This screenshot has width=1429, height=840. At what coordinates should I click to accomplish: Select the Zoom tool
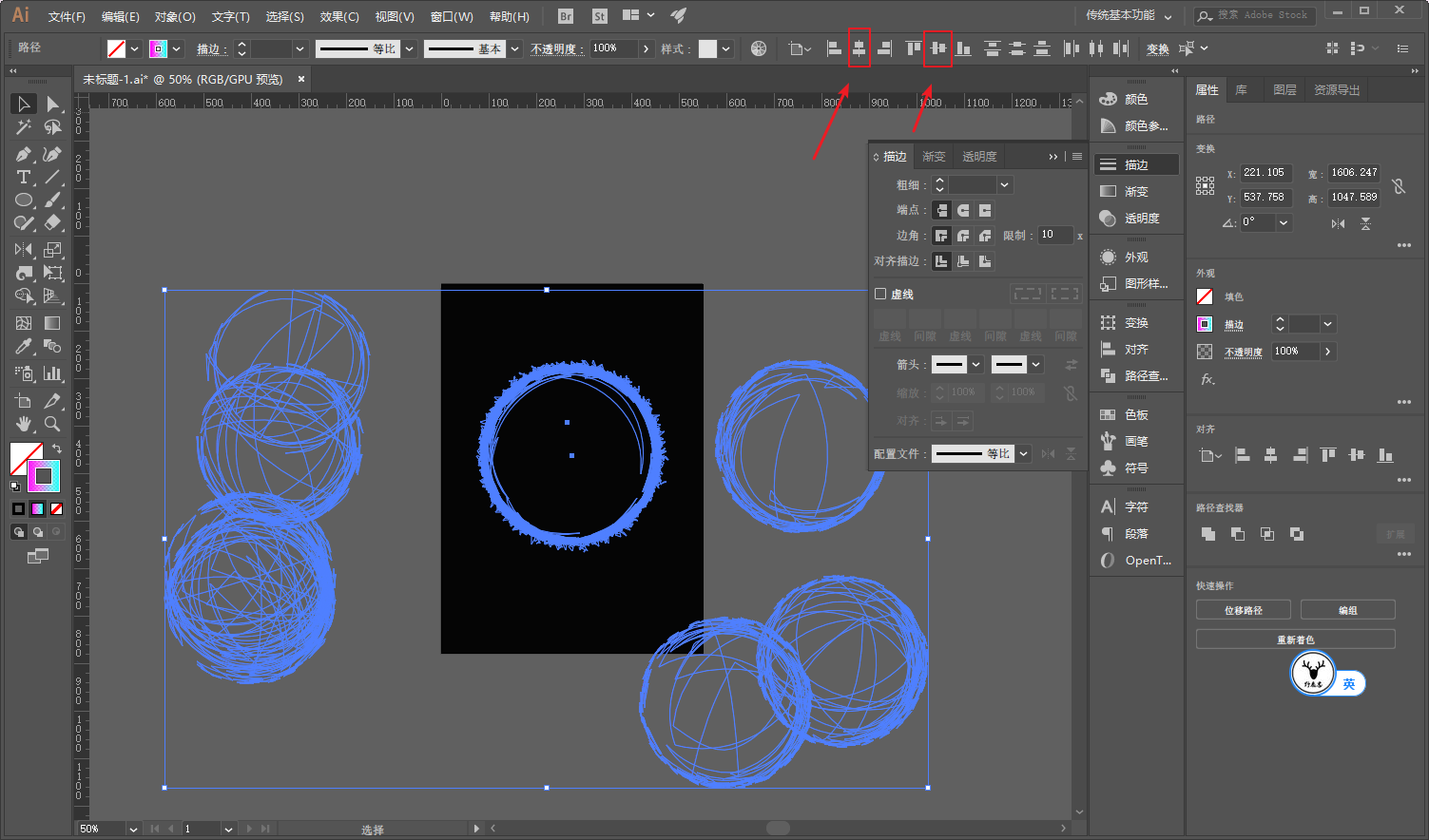click(x=52, y=424)
